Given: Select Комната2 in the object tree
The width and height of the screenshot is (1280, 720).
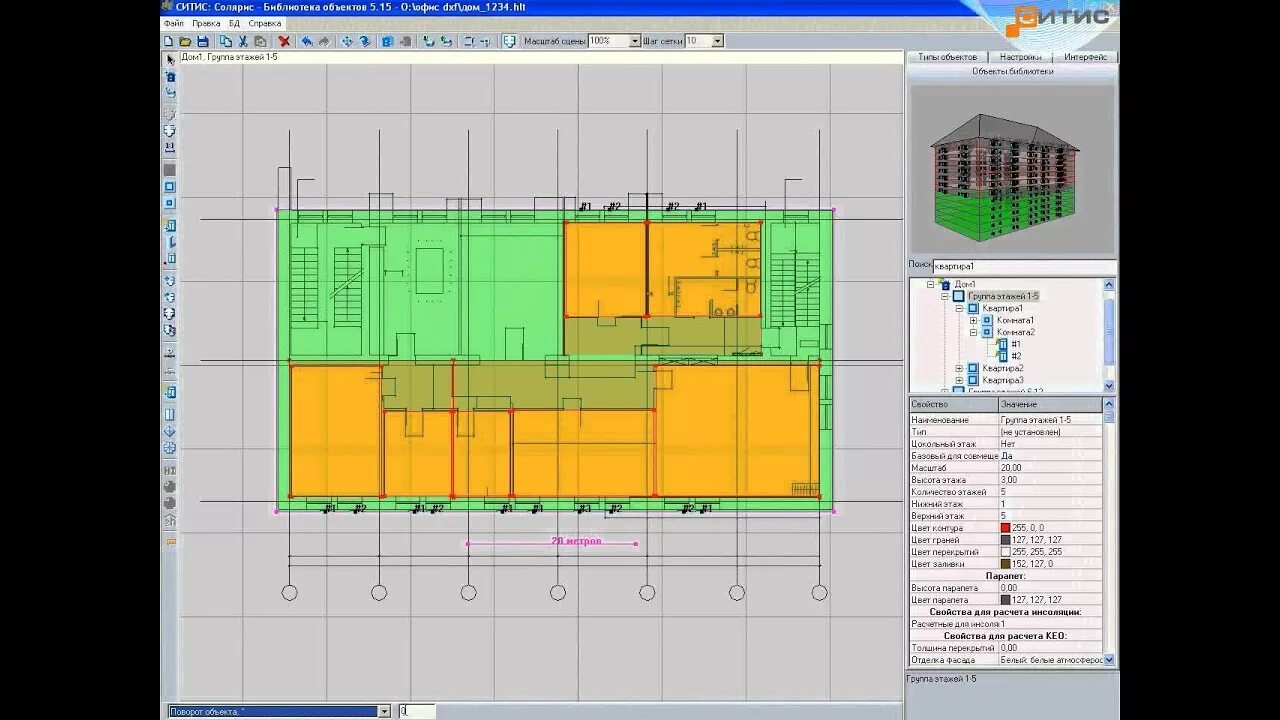Looking at the screenshot, I should pyautogui.click(x=1015, y=332).
